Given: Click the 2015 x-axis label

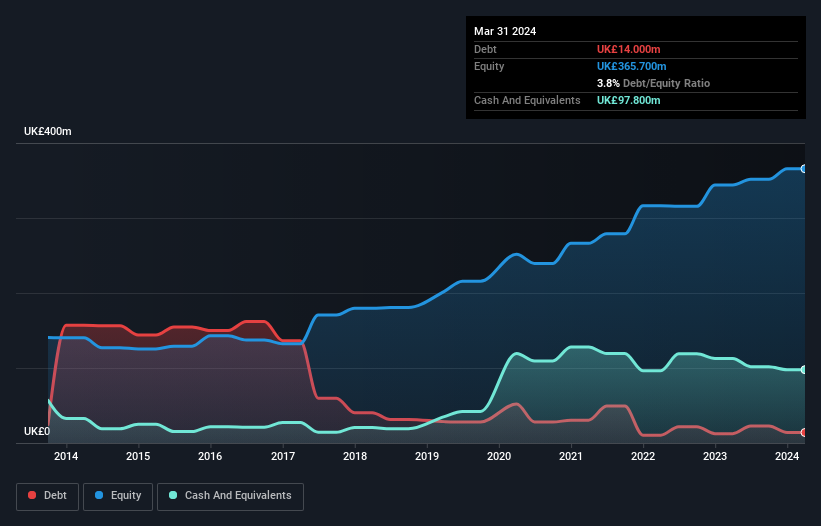Looking at the screenshot, I should tap(138, 456).
